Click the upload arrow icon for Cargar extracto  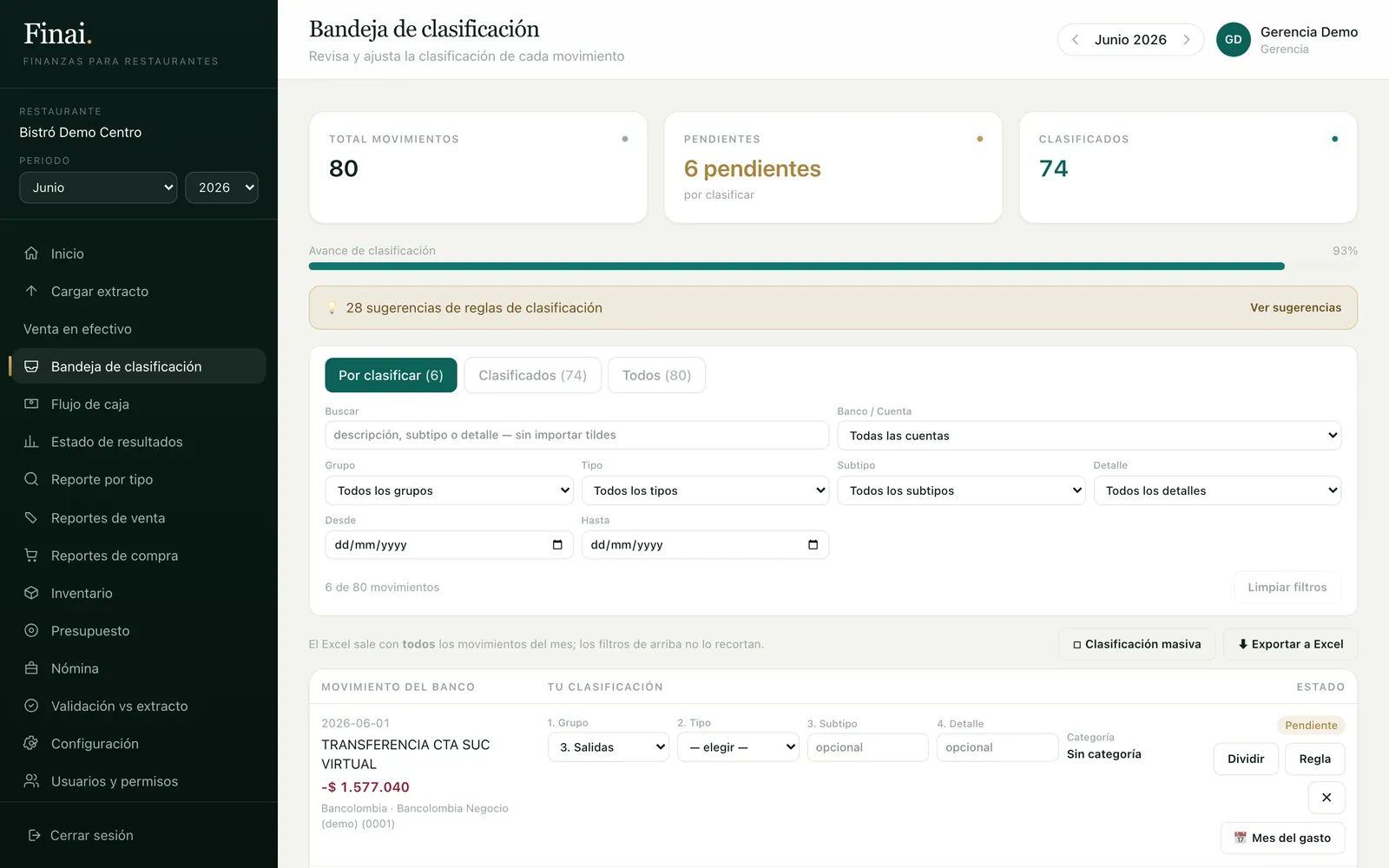coord(31,291)
